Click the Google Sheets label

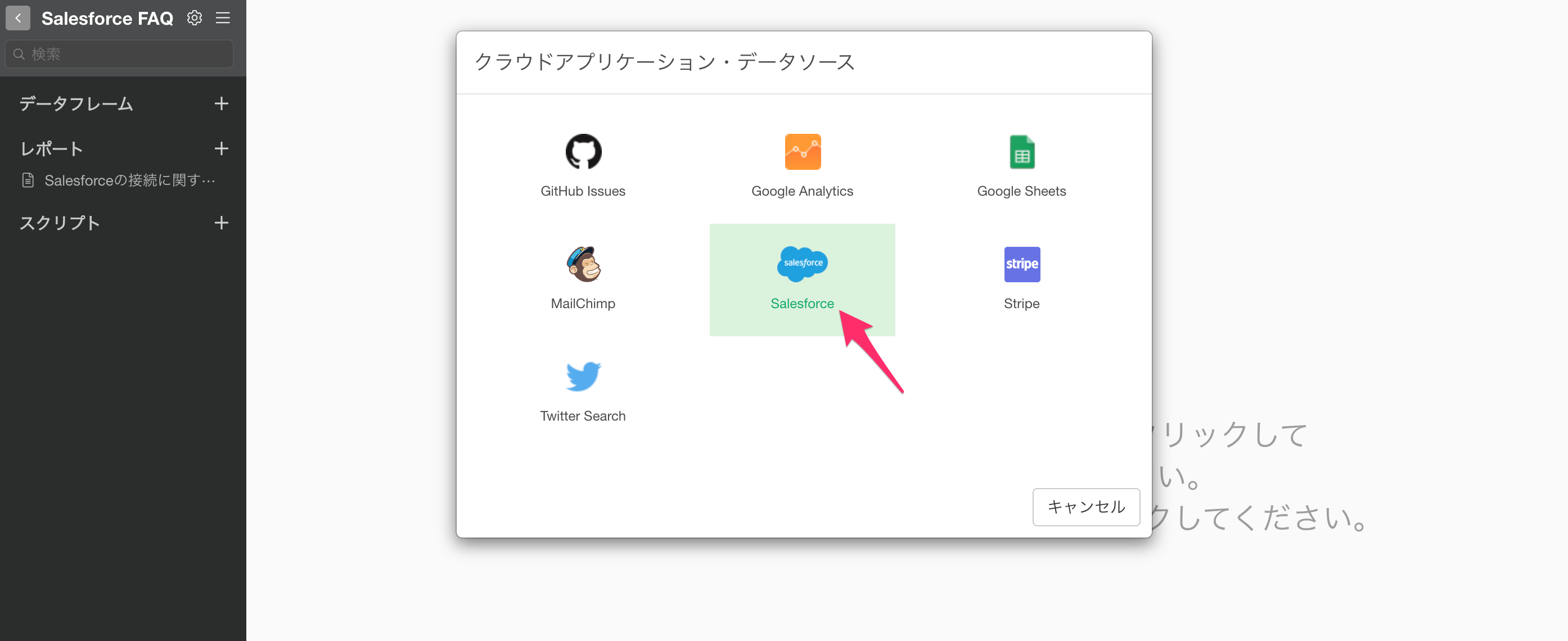point(1022,191)
